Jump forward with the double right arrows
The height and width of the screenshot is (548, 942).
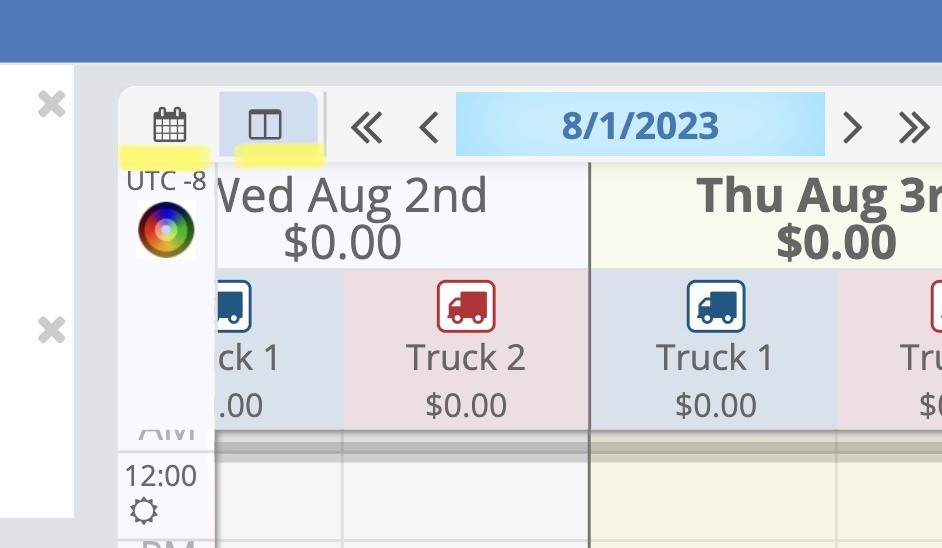click(x=913, y=127)
